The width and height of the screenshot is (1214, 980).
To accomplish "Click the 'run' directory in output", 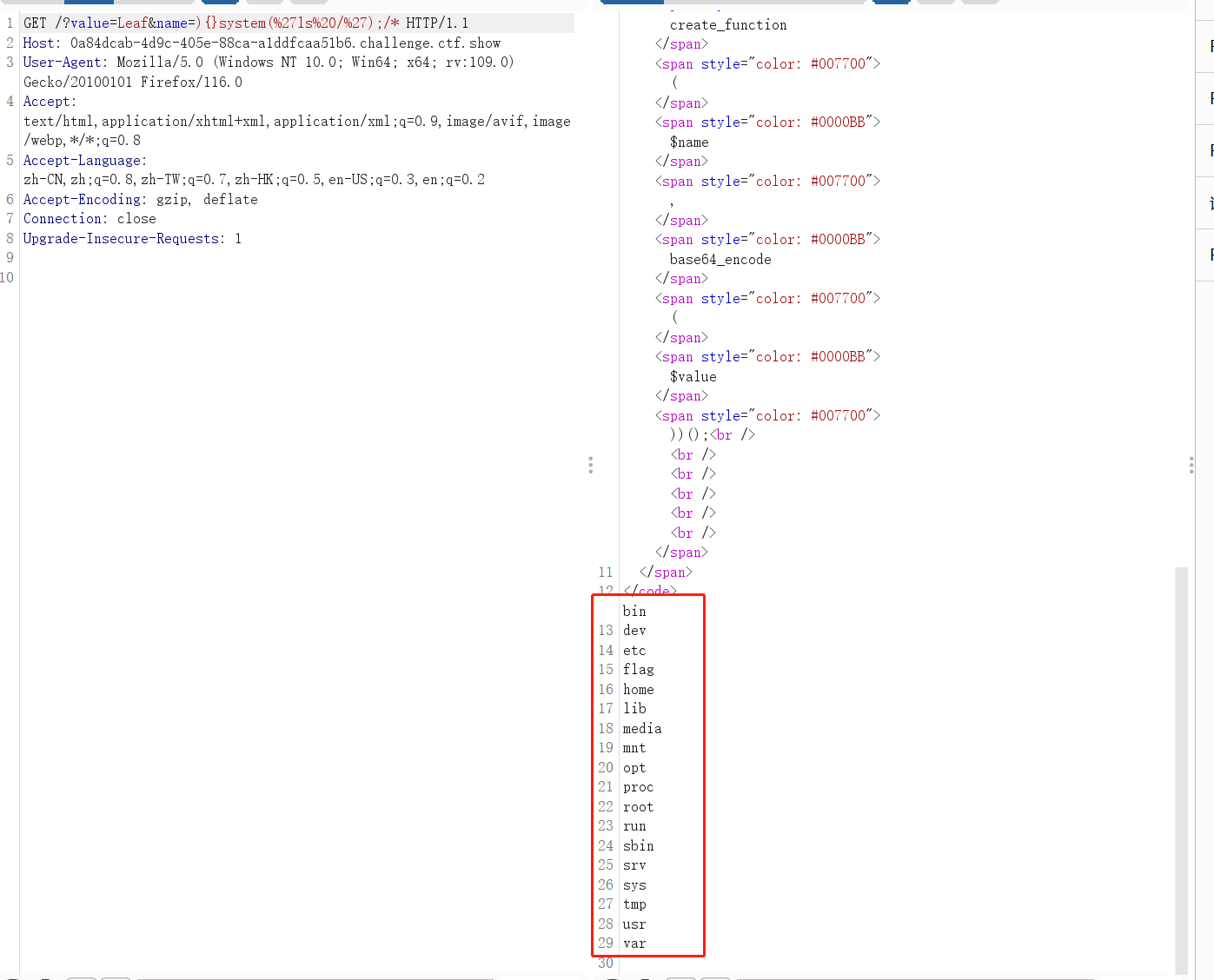I will pyautogui.click(x=634, y=826).
